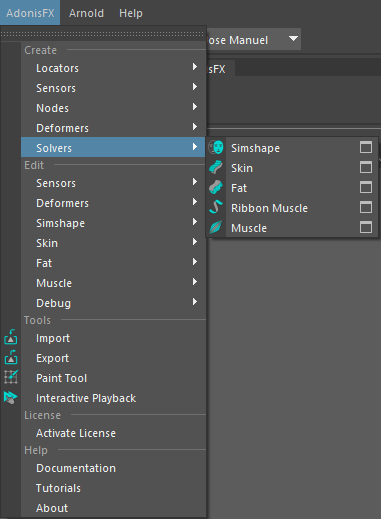Open the AdonisFX menu
The width and height of the screenshot is (381, 519).
pos(30,13)
